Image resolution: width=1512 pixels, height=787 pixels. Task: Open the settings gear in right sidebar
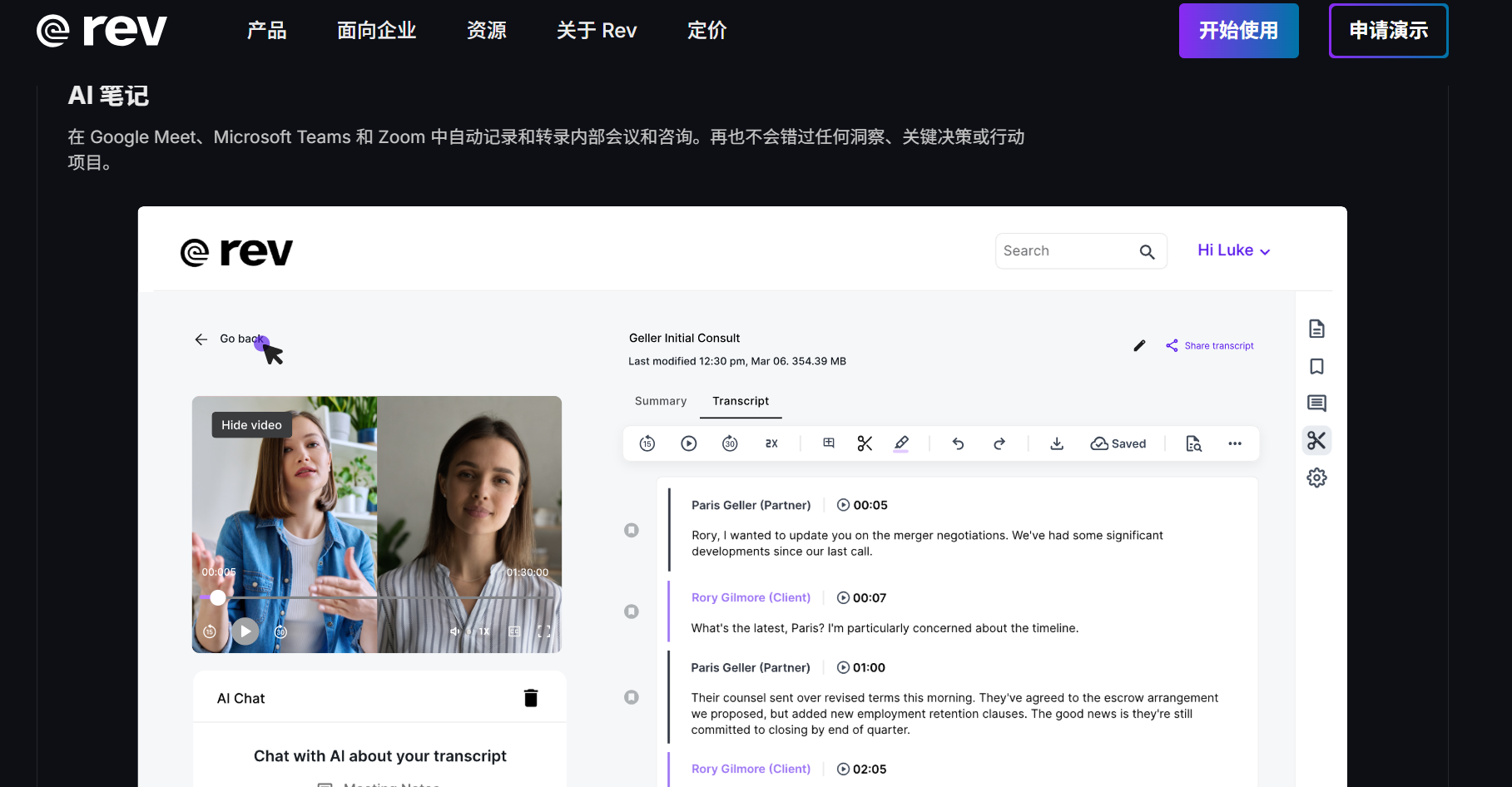tap(1316, 478)
